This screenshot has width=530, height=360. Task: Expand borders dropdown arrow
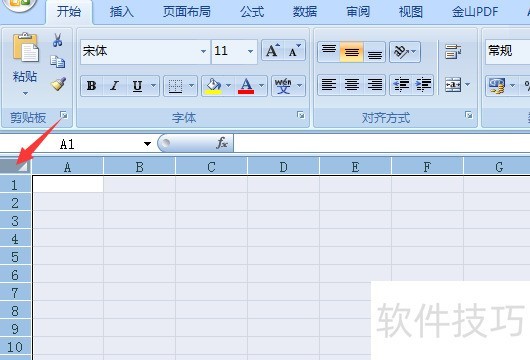tap(191, 86)
